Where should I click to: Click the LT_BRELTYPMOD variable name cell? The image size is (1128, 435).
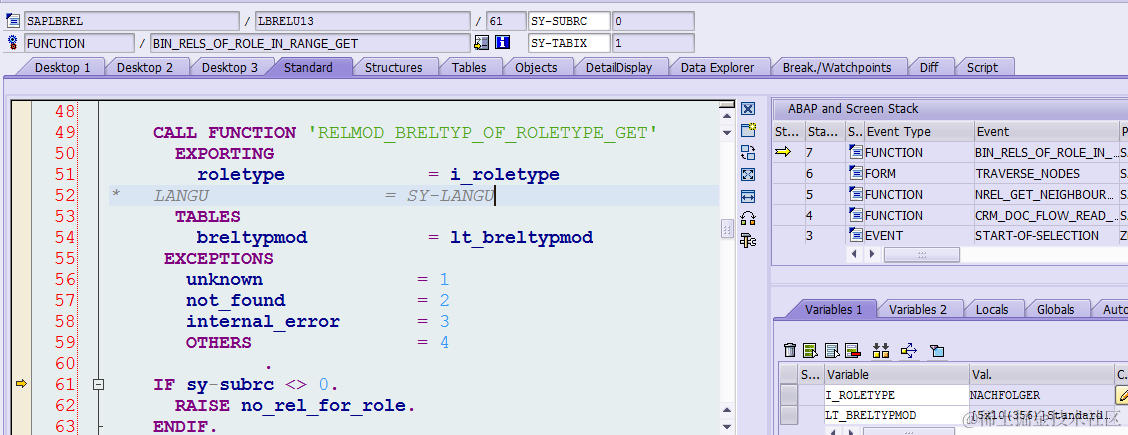pos(896,416)
